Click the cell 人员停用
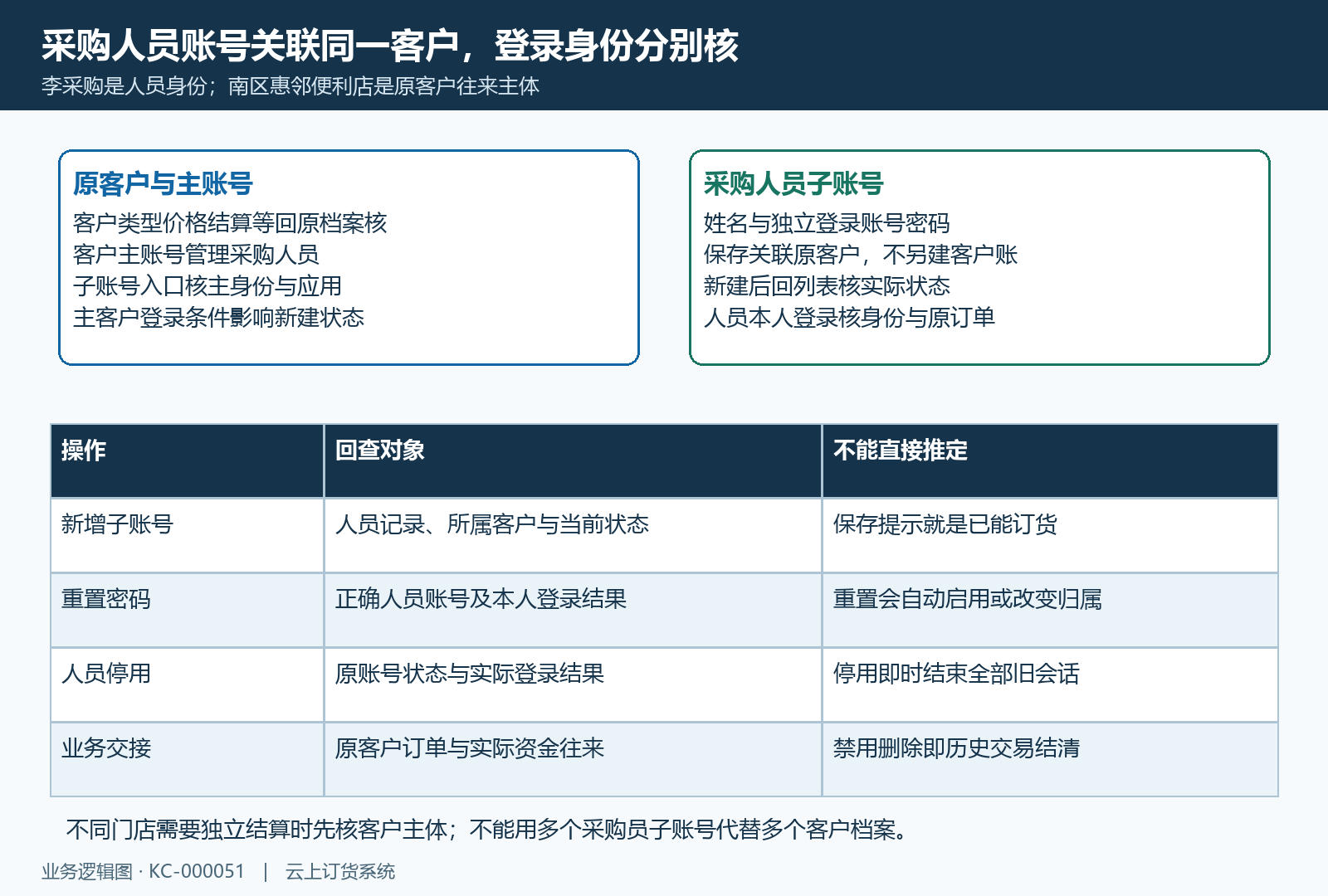The width and height of the screenshot is (1328, 896). coord(188,684)
